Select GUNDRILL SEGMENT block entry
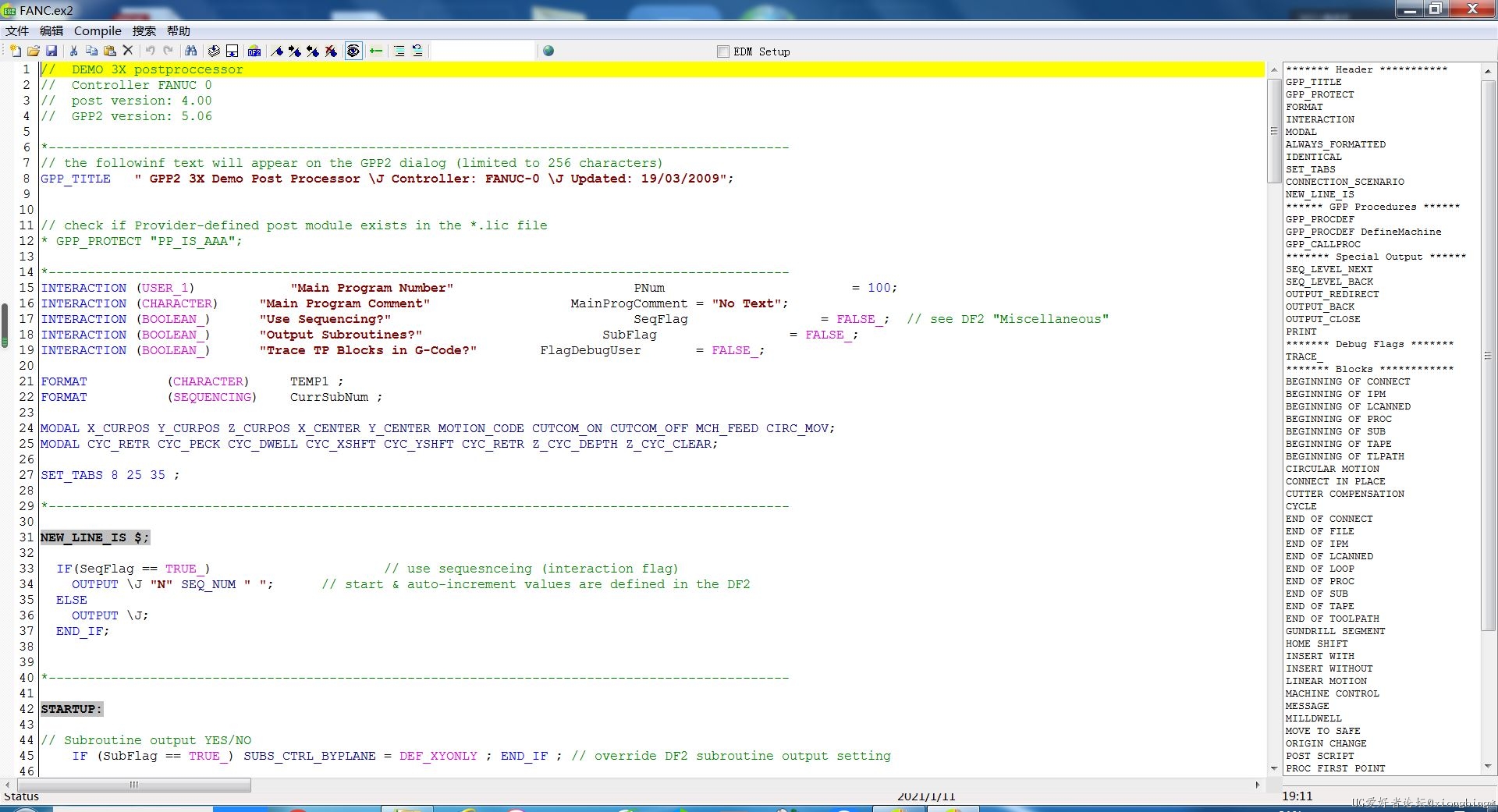Image resolution: width=1498 pixels, height=812 pixels. pyautogui.click(x=1336, y=631)
